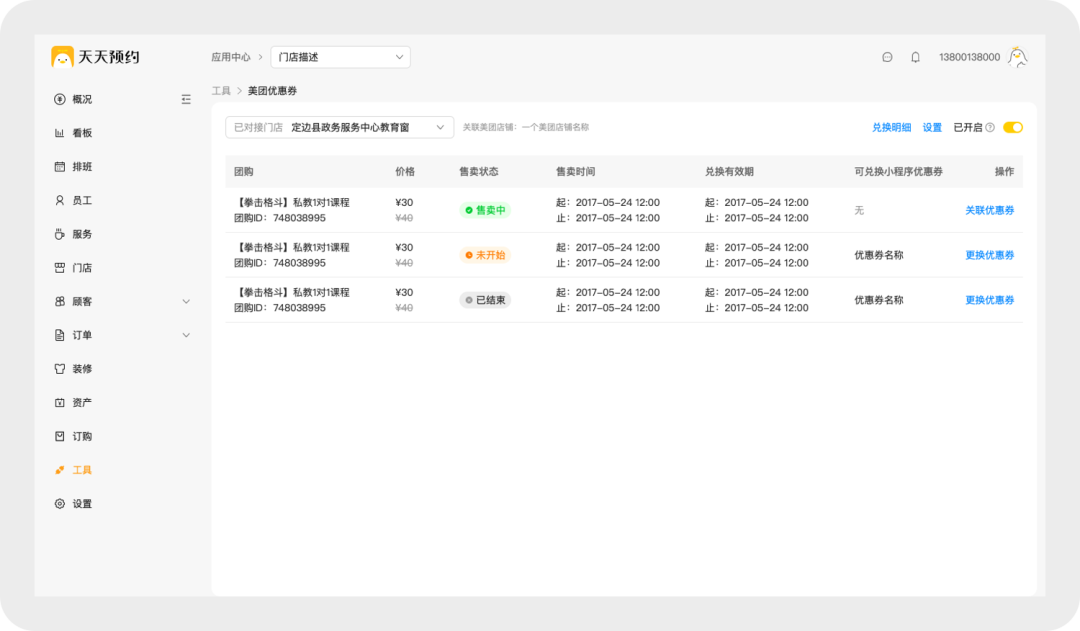Toggle the 已开启 switch off
Screen dimensions: 1080x631
(1012, 127)
